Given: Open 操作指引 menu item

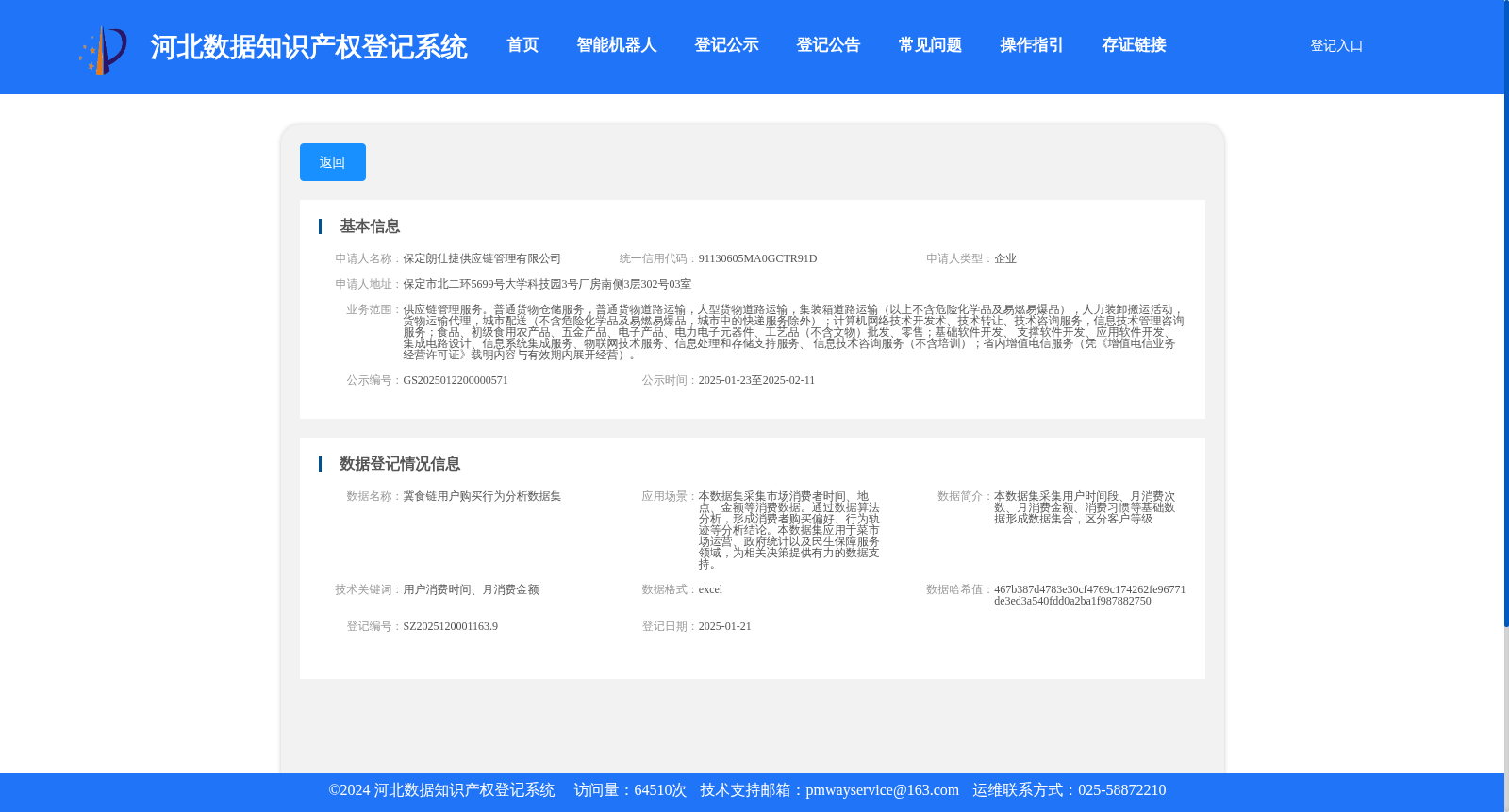Looking at the screenshot, I should coord(1032,45).
